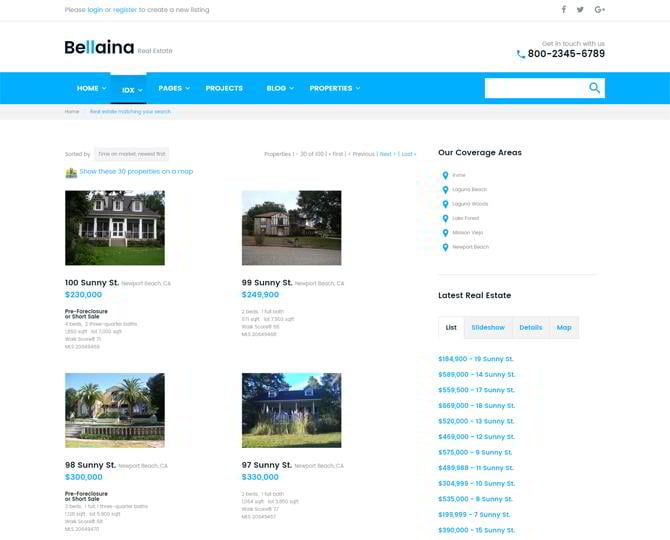Image resolution: width=670 pixels, height=540 pixels.
Task: Expand the Home menu dropdown
Action: pos(91,88)
